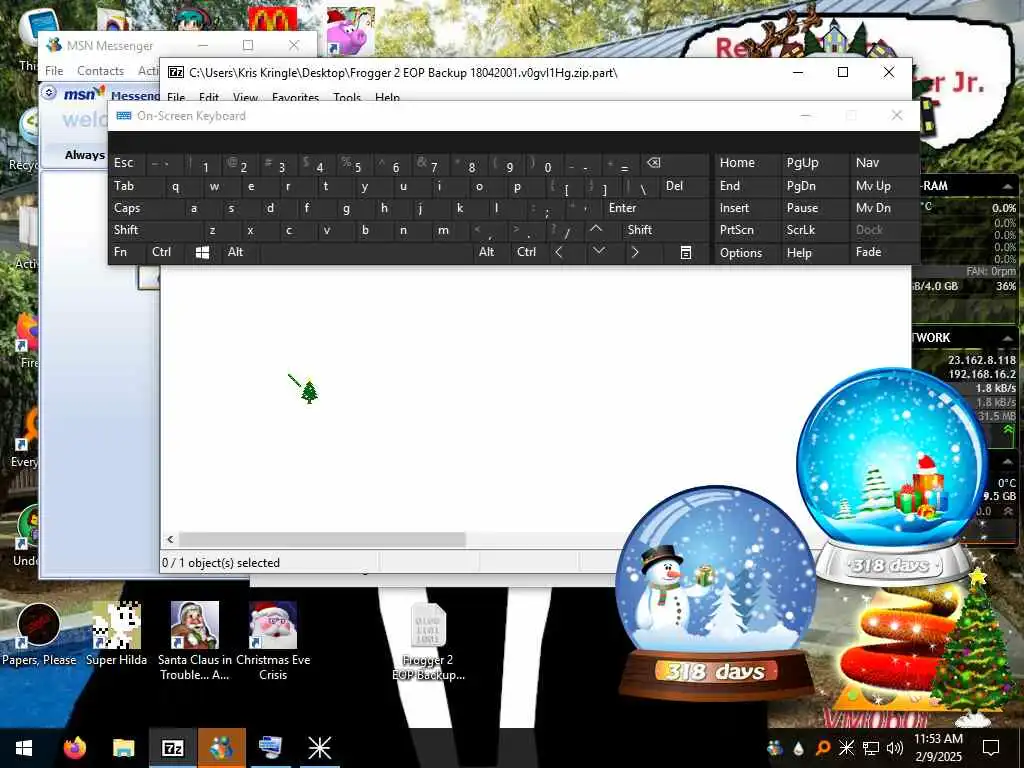The width and height of the screenshot is (1024, 768).
Task: Click the pink pig Santa desktop icon
Action: [x=351, y=31]
